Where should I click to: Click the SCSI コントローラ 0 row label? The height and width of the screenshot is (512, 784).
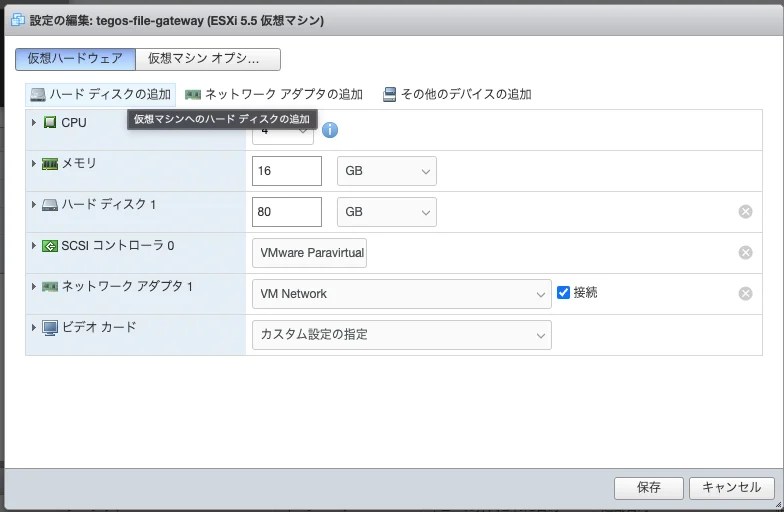(118, 246)
